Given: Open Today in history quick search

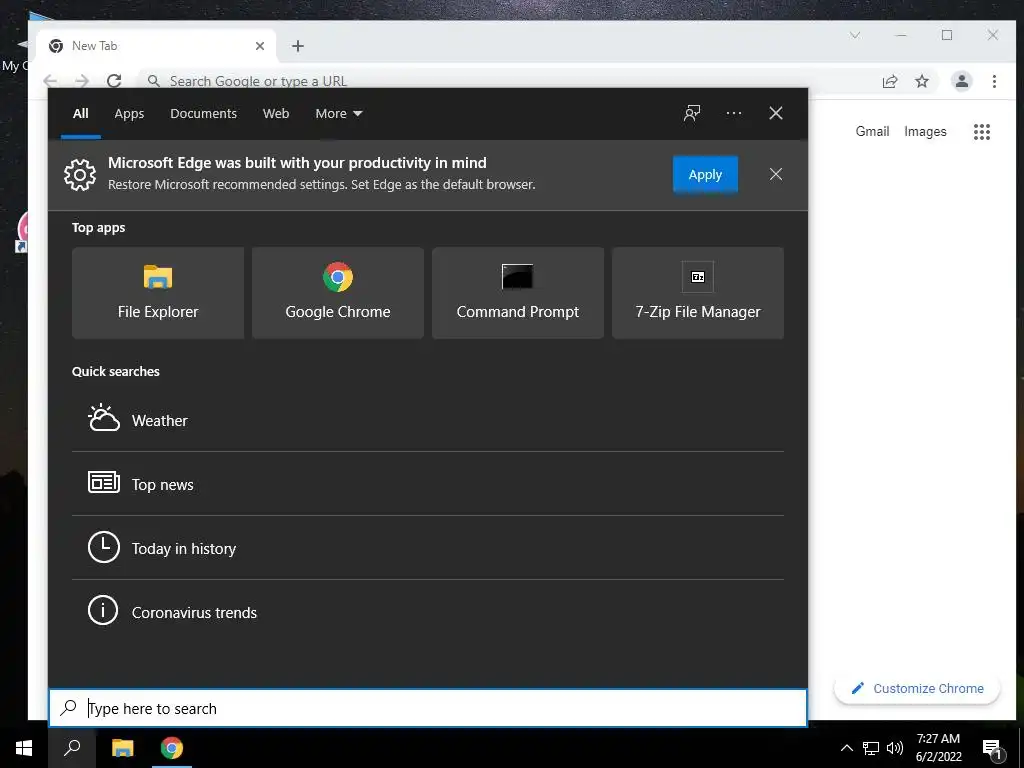Looking at the screenshot, I should coord(428,548).
